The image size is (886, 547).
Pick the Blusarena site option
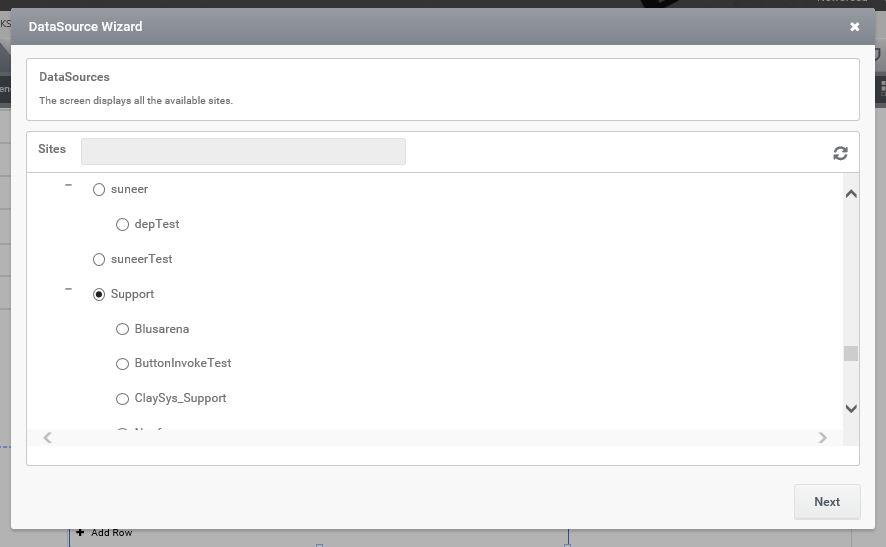[x=122, y=329]
